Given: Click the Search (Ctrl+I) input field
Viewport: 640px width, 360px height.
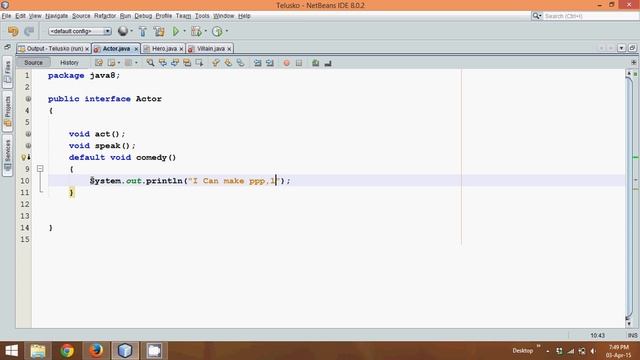Looking at the screenshot, I should click(590, 16).
